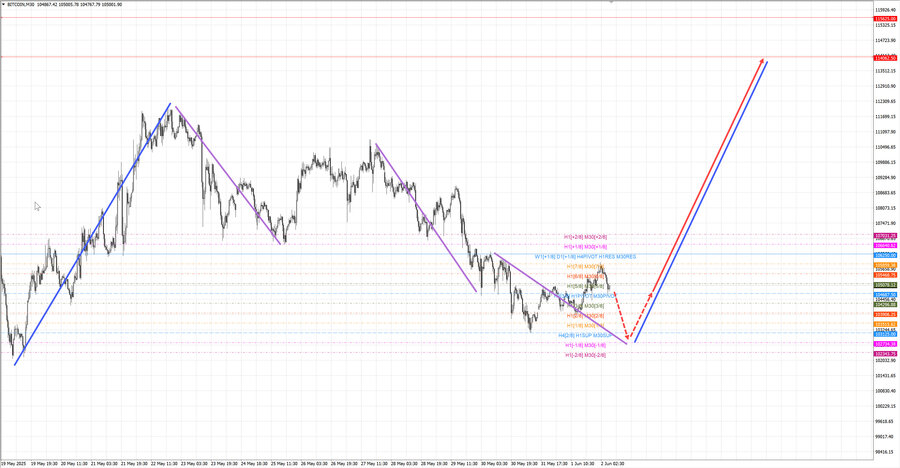The height and width of the screenshot is (468, 900).
Task: Select the 103906.25 red-orange price tag
Action: click(885, 315)
